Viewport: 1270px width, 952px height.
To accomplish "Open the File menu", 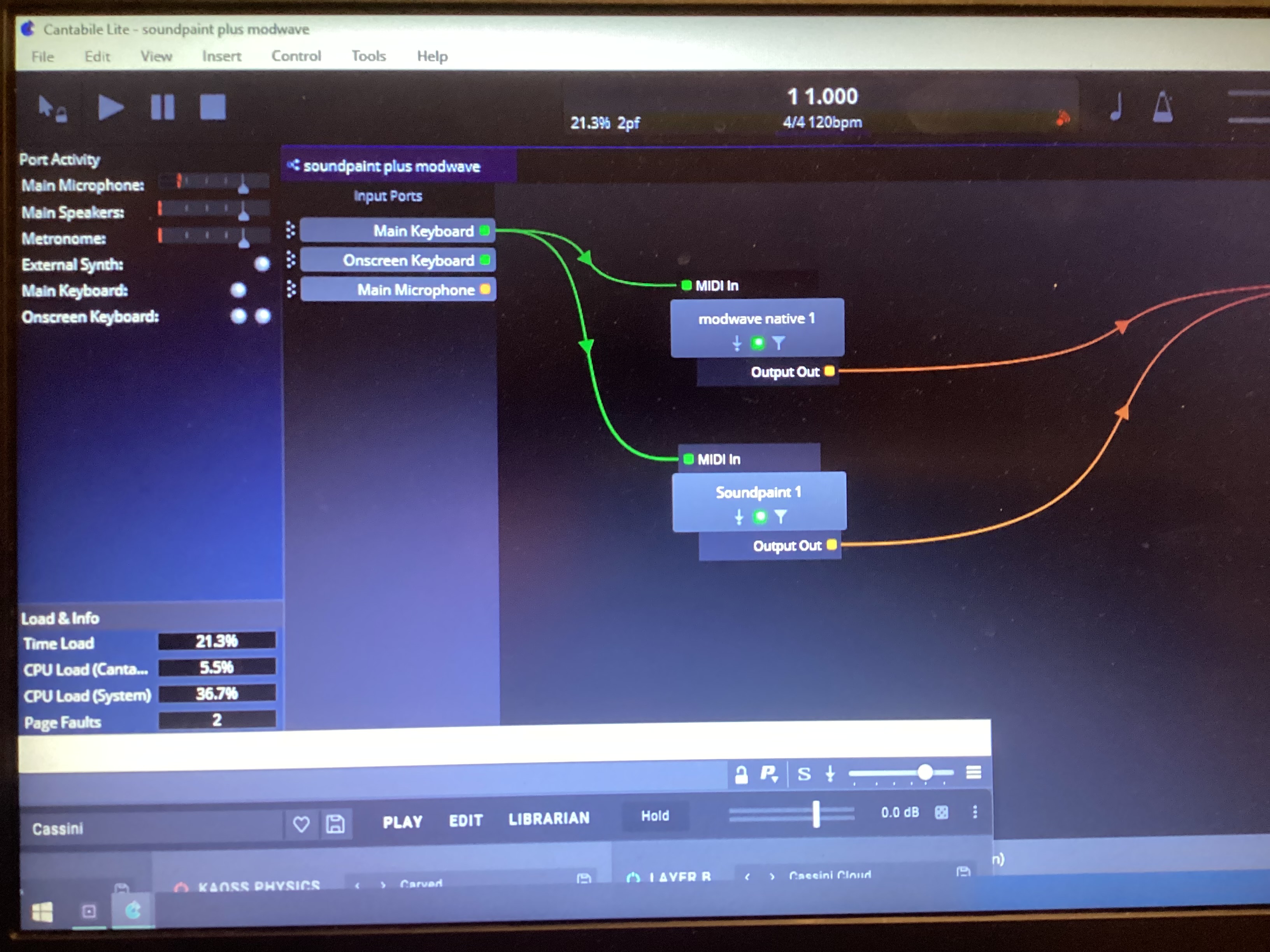I will pyautogui.click(x=42, y=56).
